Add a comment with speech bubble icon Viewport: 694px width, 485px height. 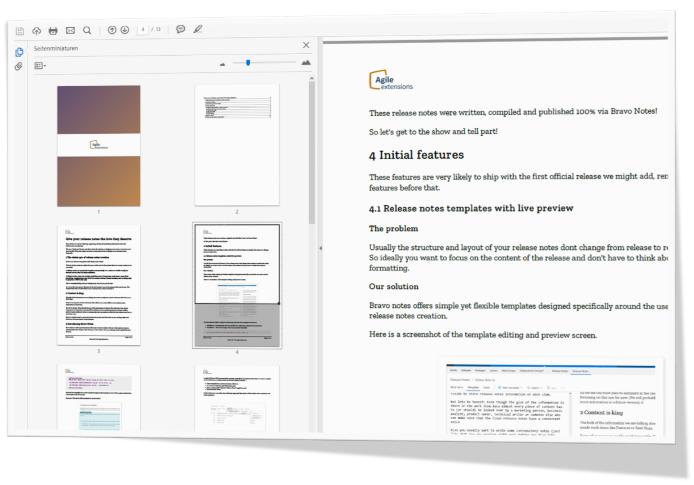coord(181,30)
